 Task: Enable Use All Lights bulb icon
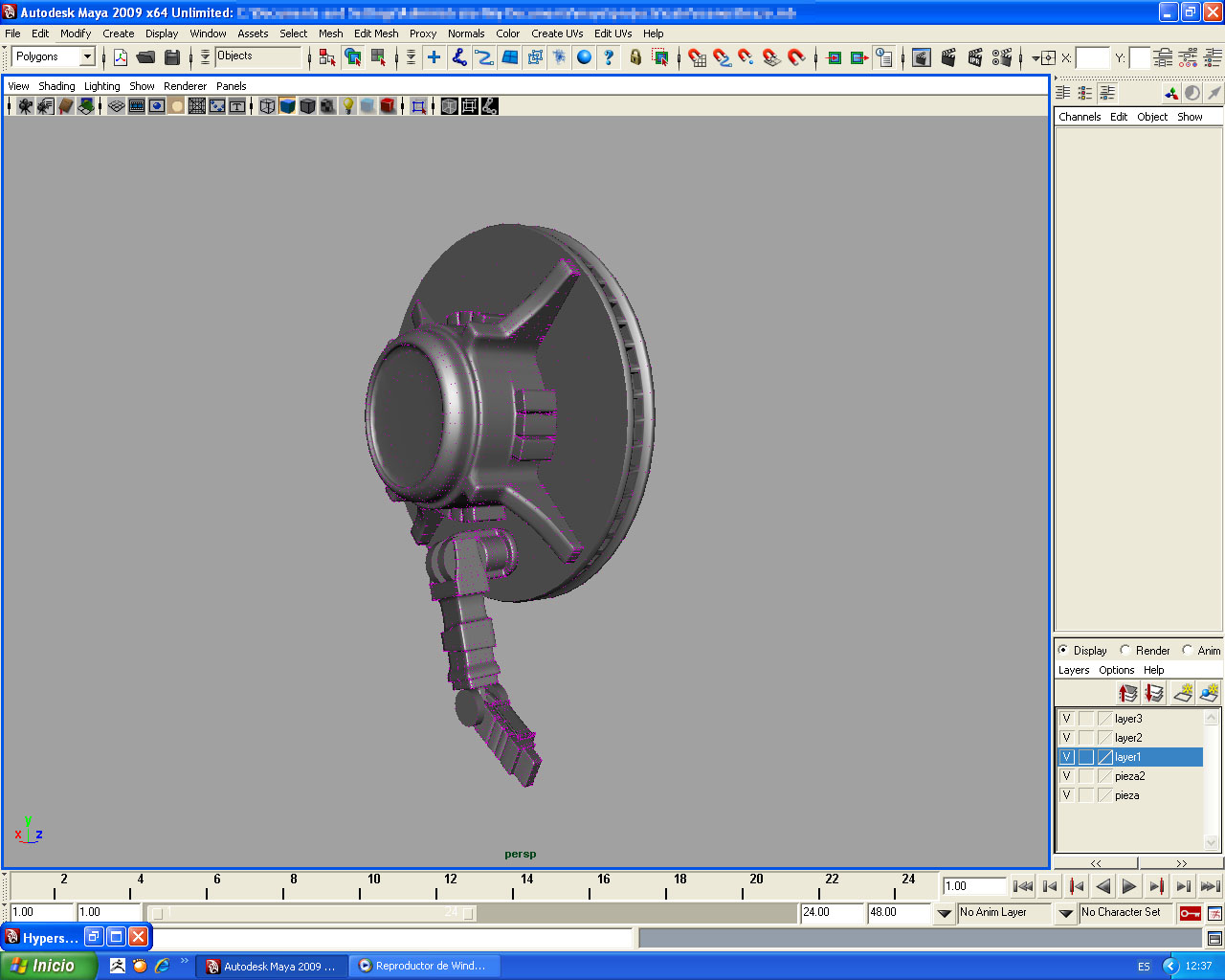tap(348, 106)
